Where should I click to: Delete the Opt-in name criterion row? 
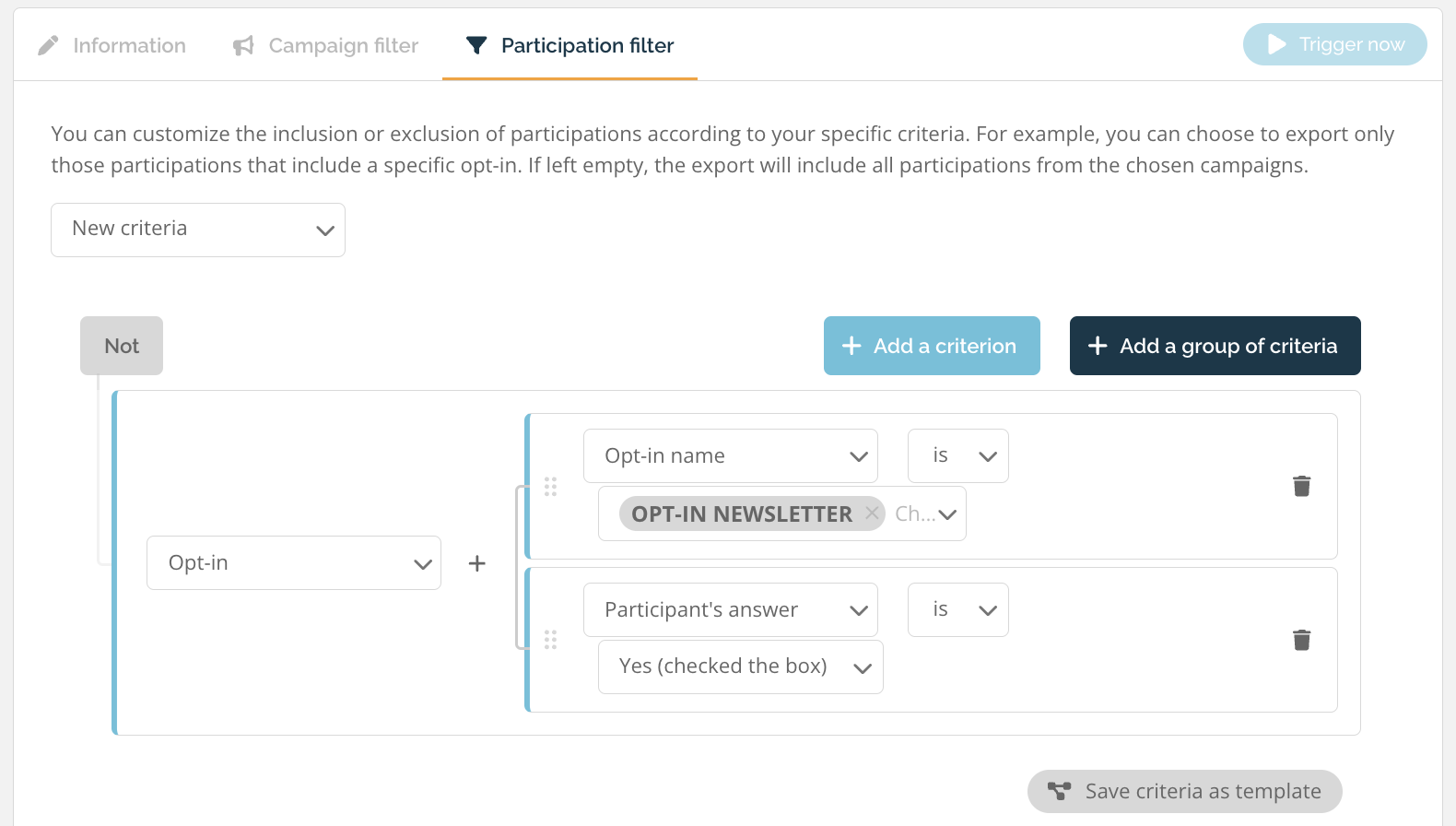pos(1301,486)
